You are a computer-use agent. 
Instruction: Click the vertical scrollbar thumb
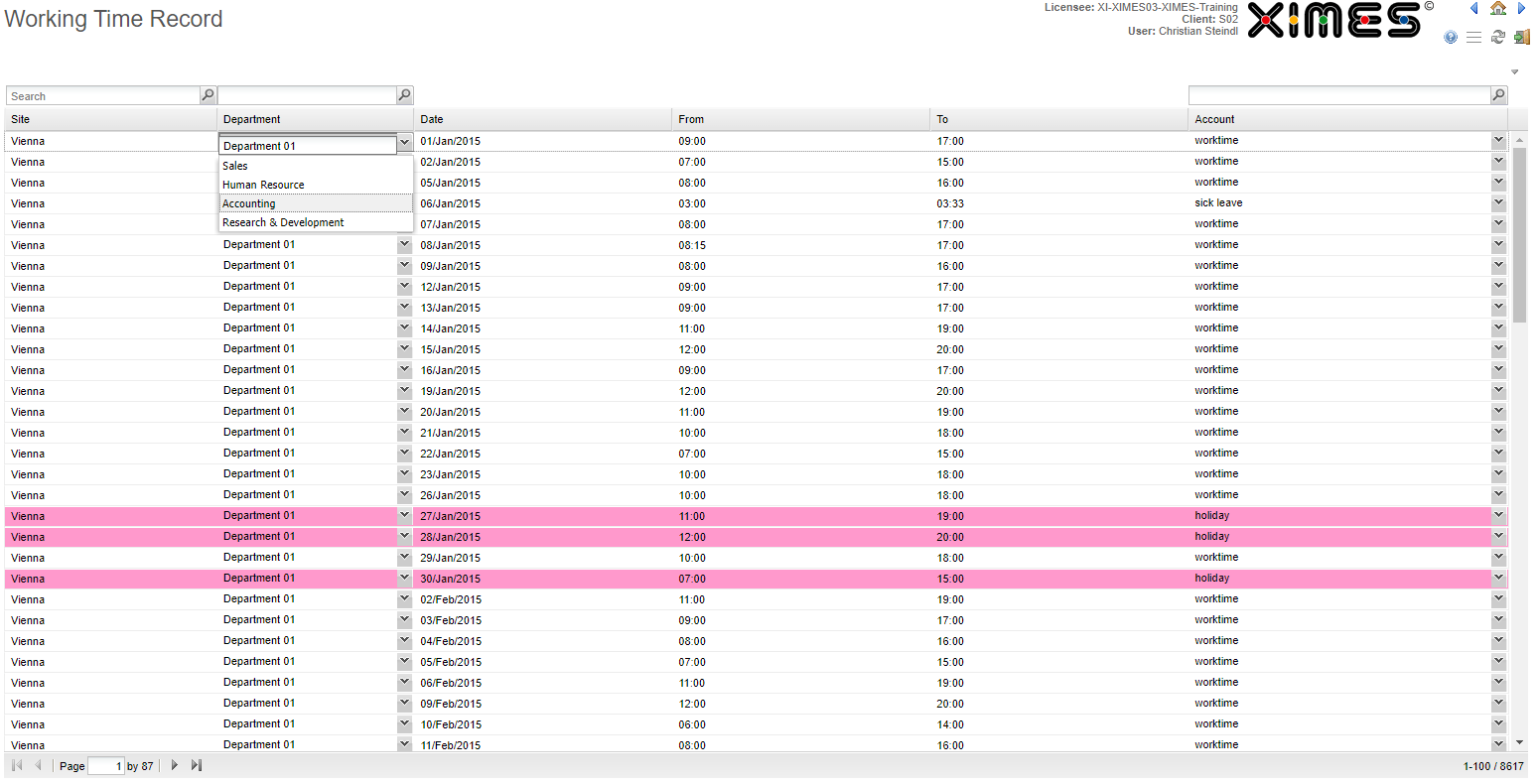coord(1519,235)
